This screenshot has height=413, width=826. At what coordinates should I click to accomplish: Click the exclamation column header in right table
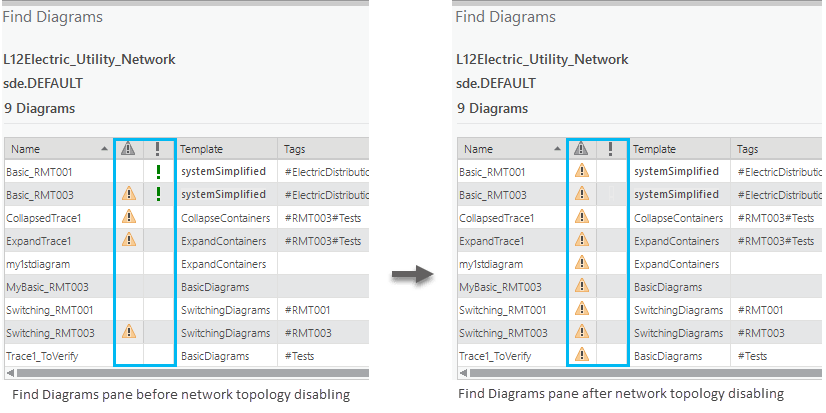coord(611,149)
